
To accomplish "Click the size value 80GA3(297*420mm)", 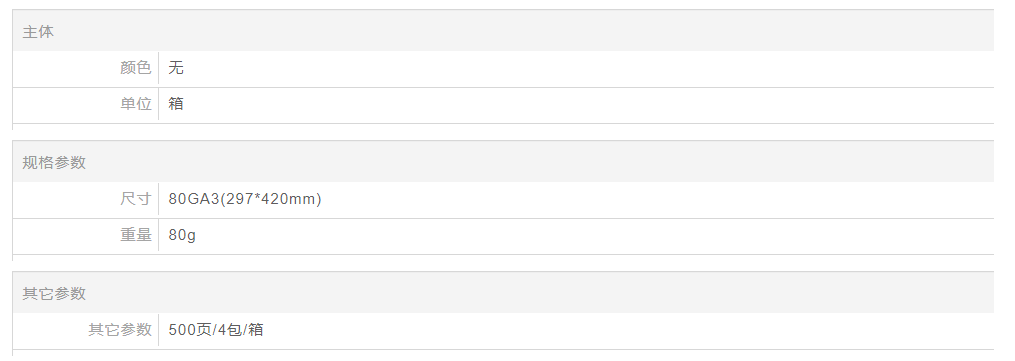I will 245,199.
